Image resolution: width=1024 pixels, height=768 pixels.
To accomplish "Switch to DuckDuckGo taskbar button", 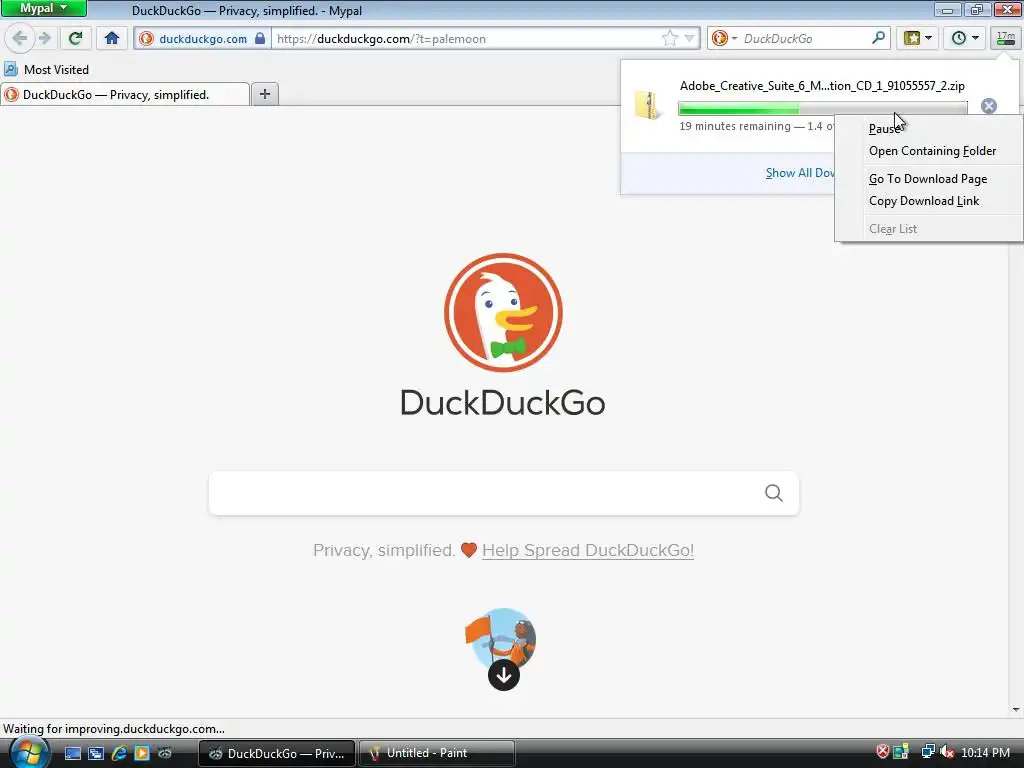I will 277,753.
